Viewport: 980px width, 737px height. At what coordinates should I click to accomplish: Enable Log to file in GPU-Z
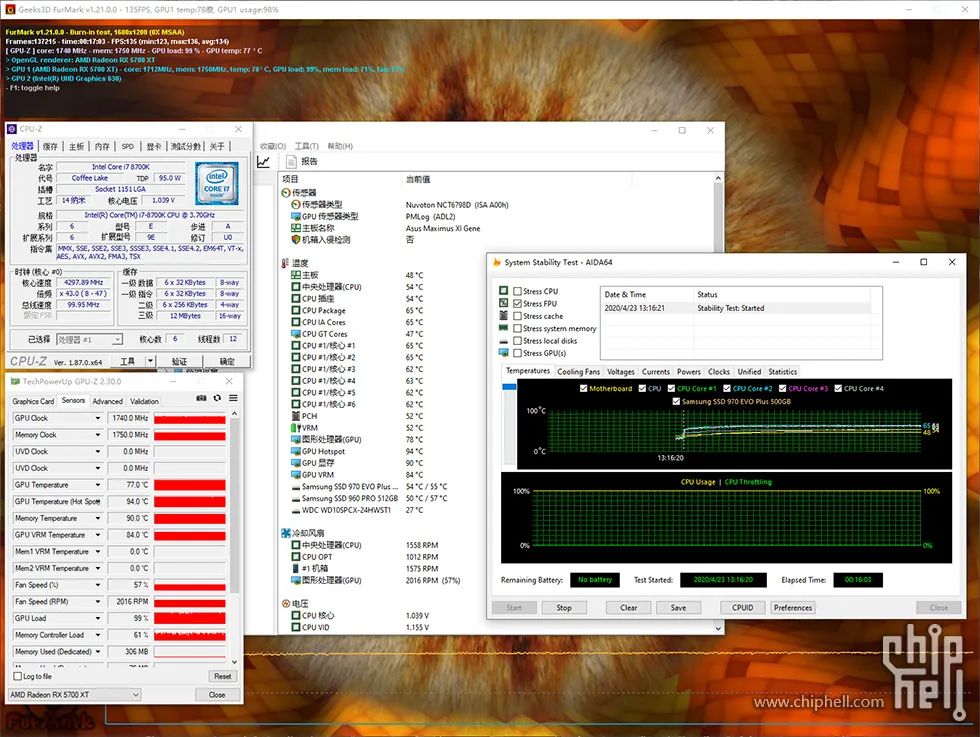pyautogui.click(x=18, y=676)
